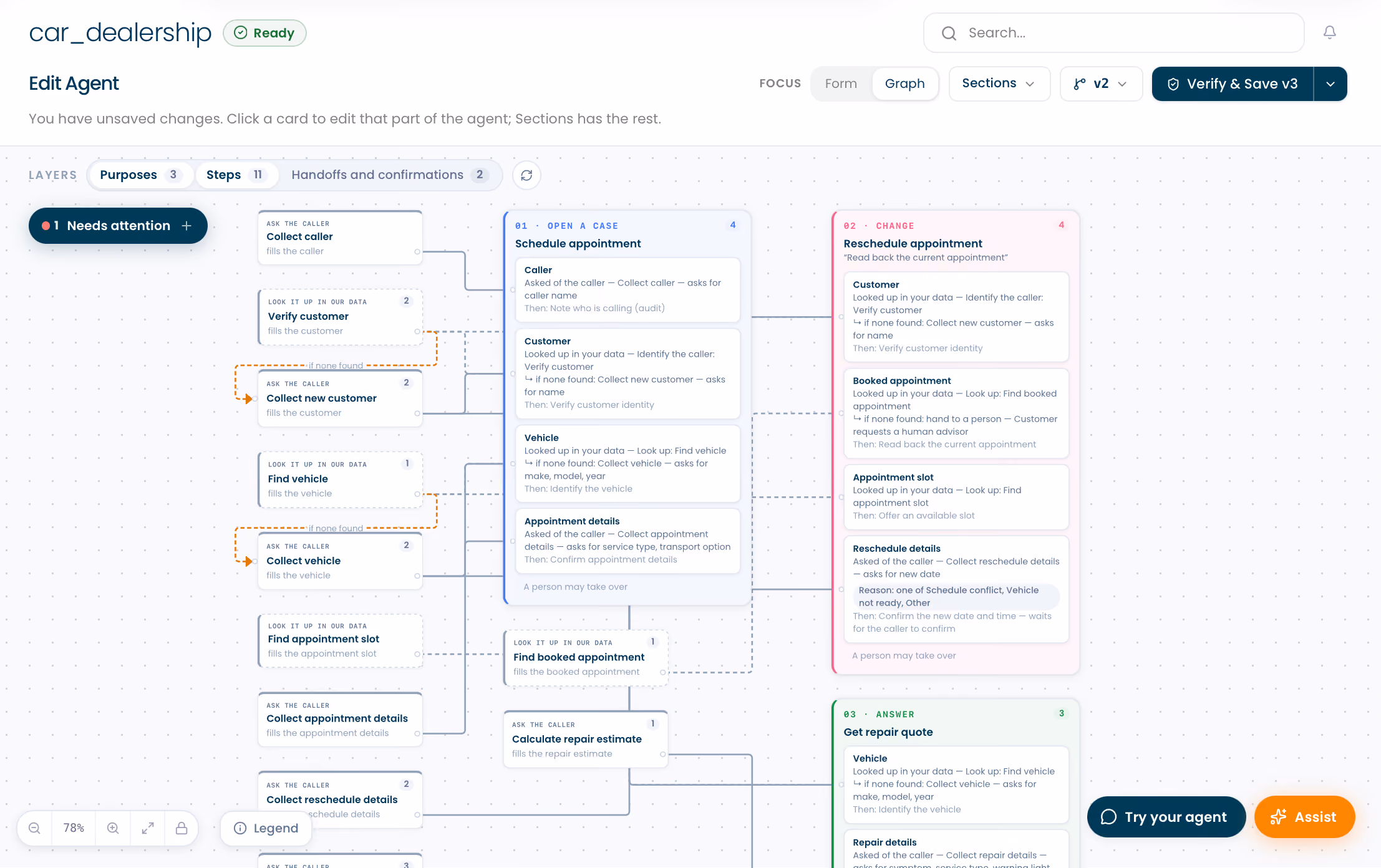Click the refresh layers icon
This screenshot has height=868, width=1381.
[x=526, y=175]
